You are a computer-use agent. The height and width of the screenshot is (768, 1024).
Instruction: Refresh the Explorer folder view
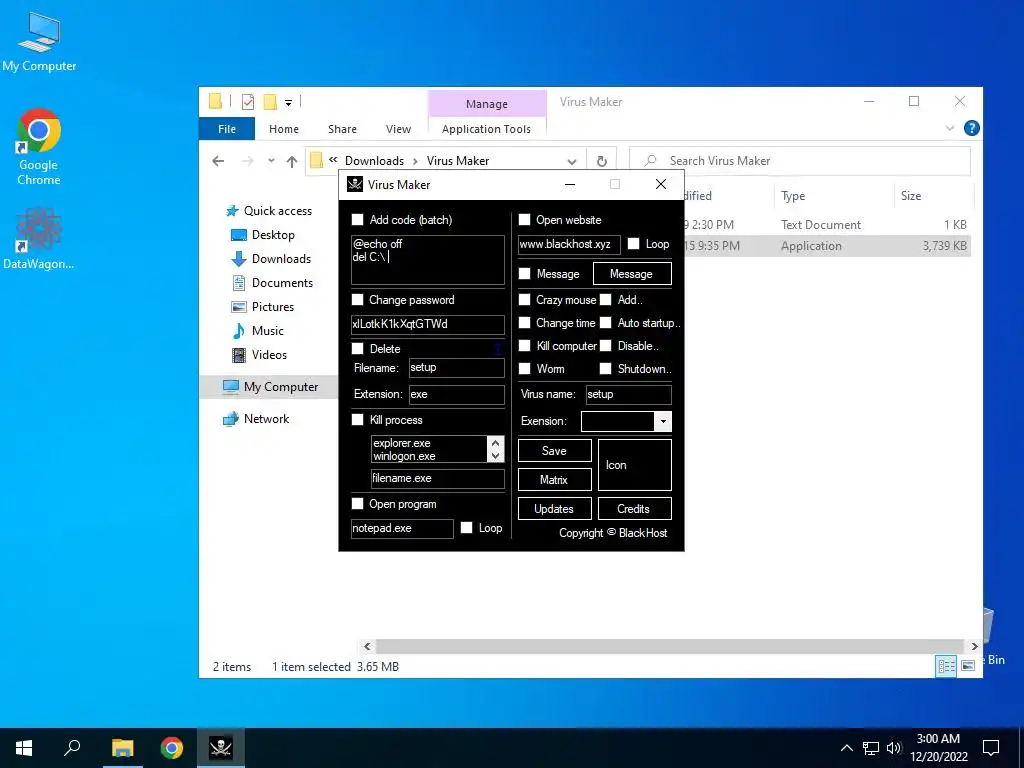tap(601, 161)
